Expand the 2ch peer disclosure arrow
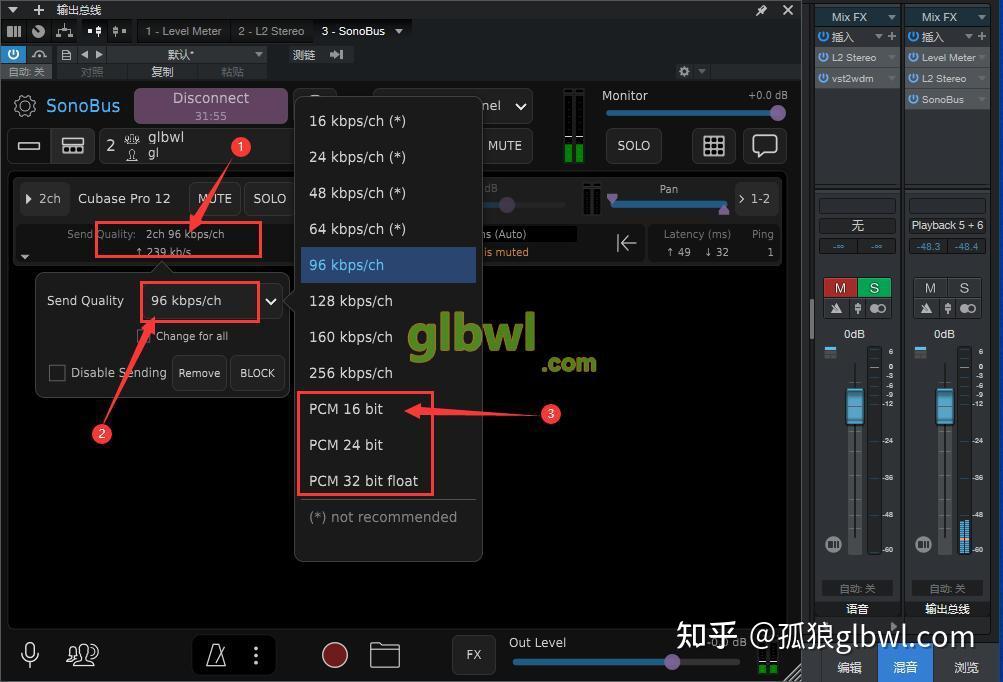This screenshot has width=1003, height=682. 28,198
